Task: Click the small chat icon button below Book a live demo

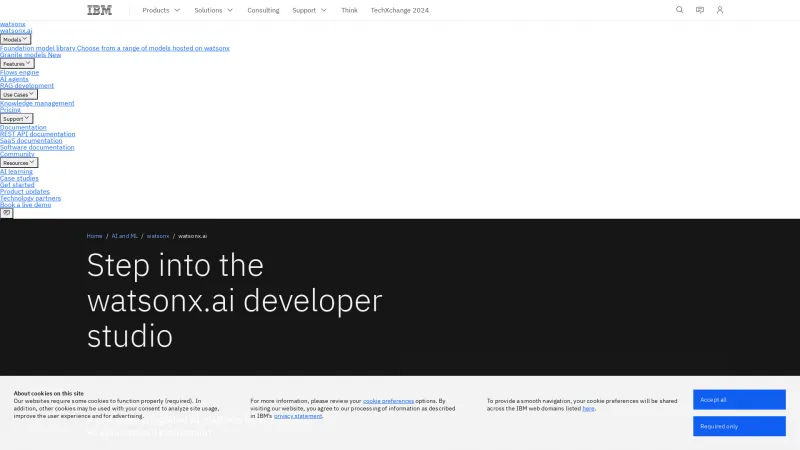Action: point(6,213)
